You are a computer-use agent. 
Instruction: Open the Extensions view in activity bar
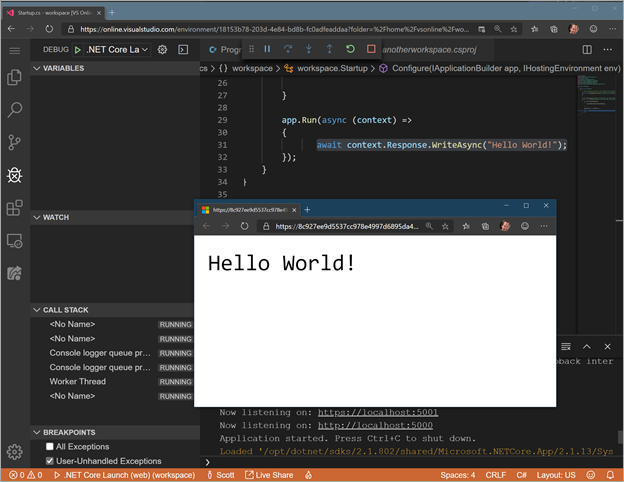[14, 207]
